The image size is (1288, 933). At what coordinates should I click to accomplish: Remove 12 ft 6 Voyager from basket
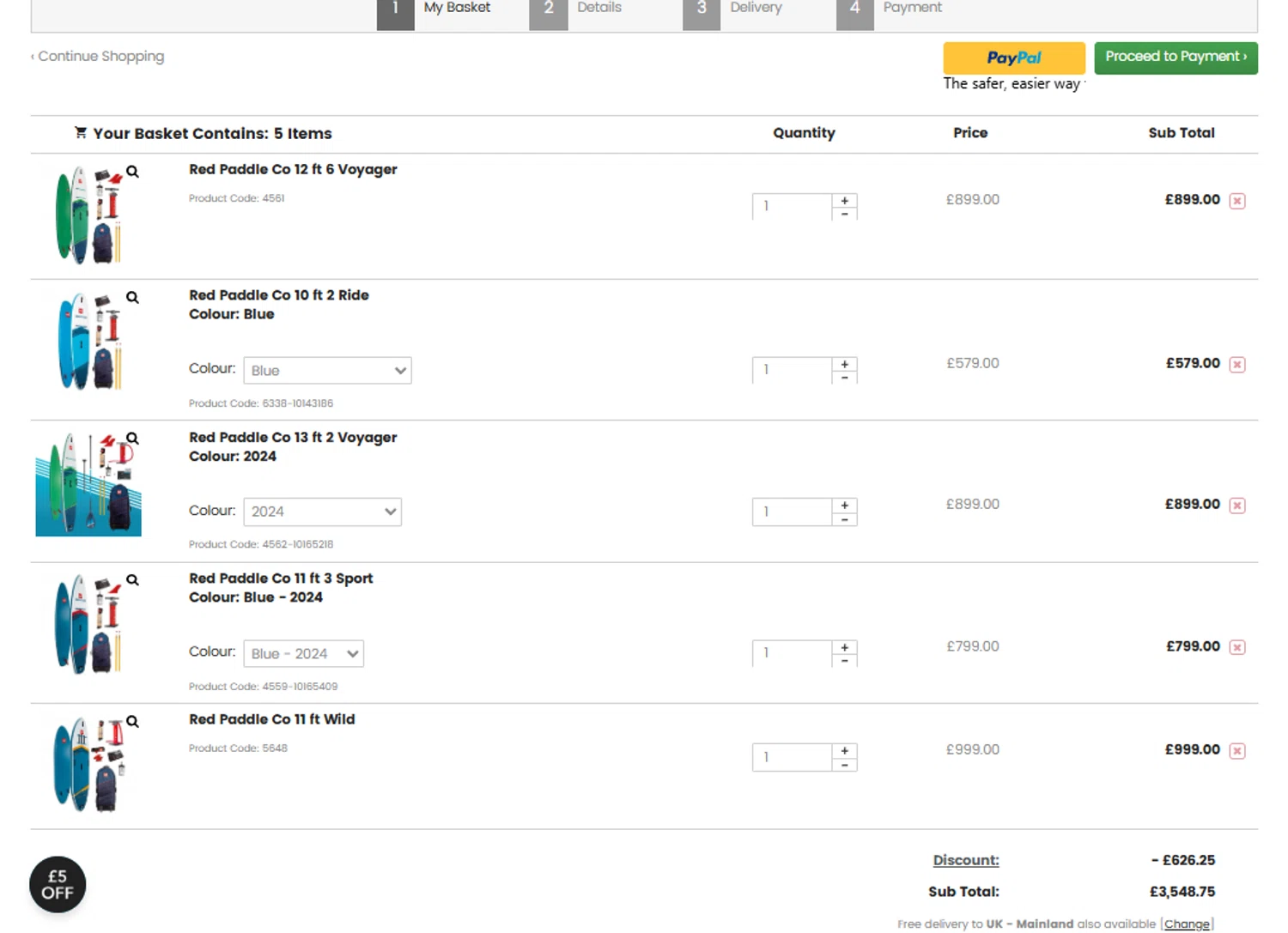pos(1237,200)
